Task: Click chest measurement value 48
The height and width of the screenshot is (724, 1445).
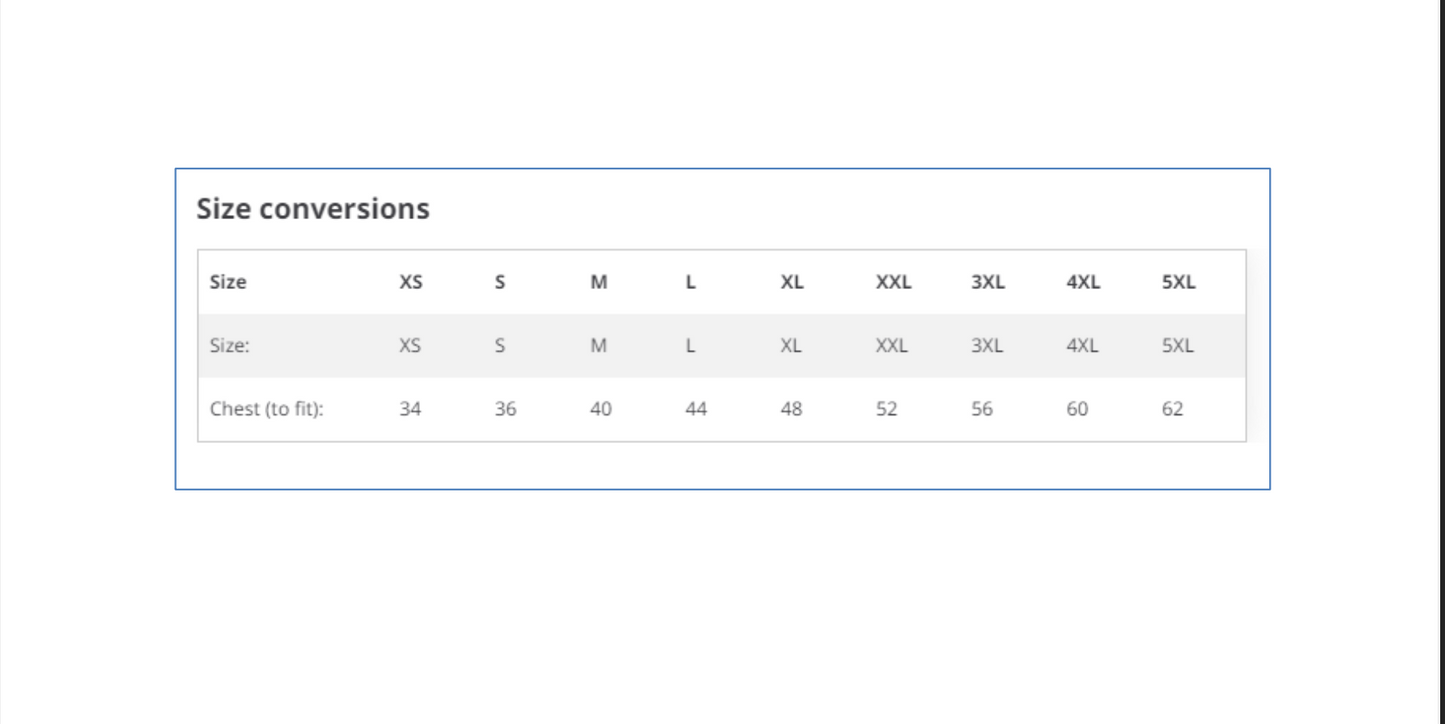Action: pos(791,409)
